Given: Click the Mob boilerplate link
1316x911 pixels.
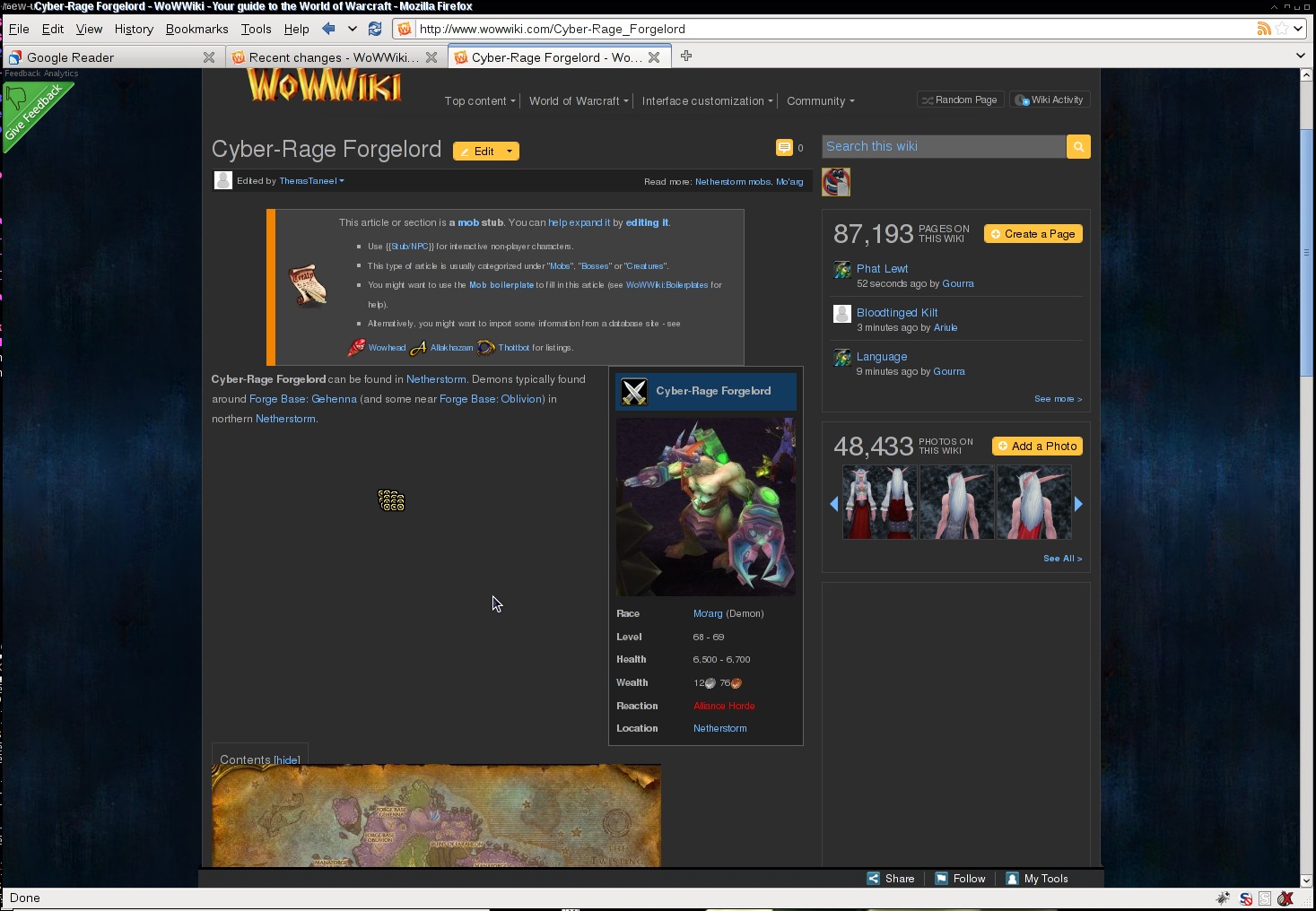Looking at the screenshot, I should pyautogui.click(x=501, y=285).
